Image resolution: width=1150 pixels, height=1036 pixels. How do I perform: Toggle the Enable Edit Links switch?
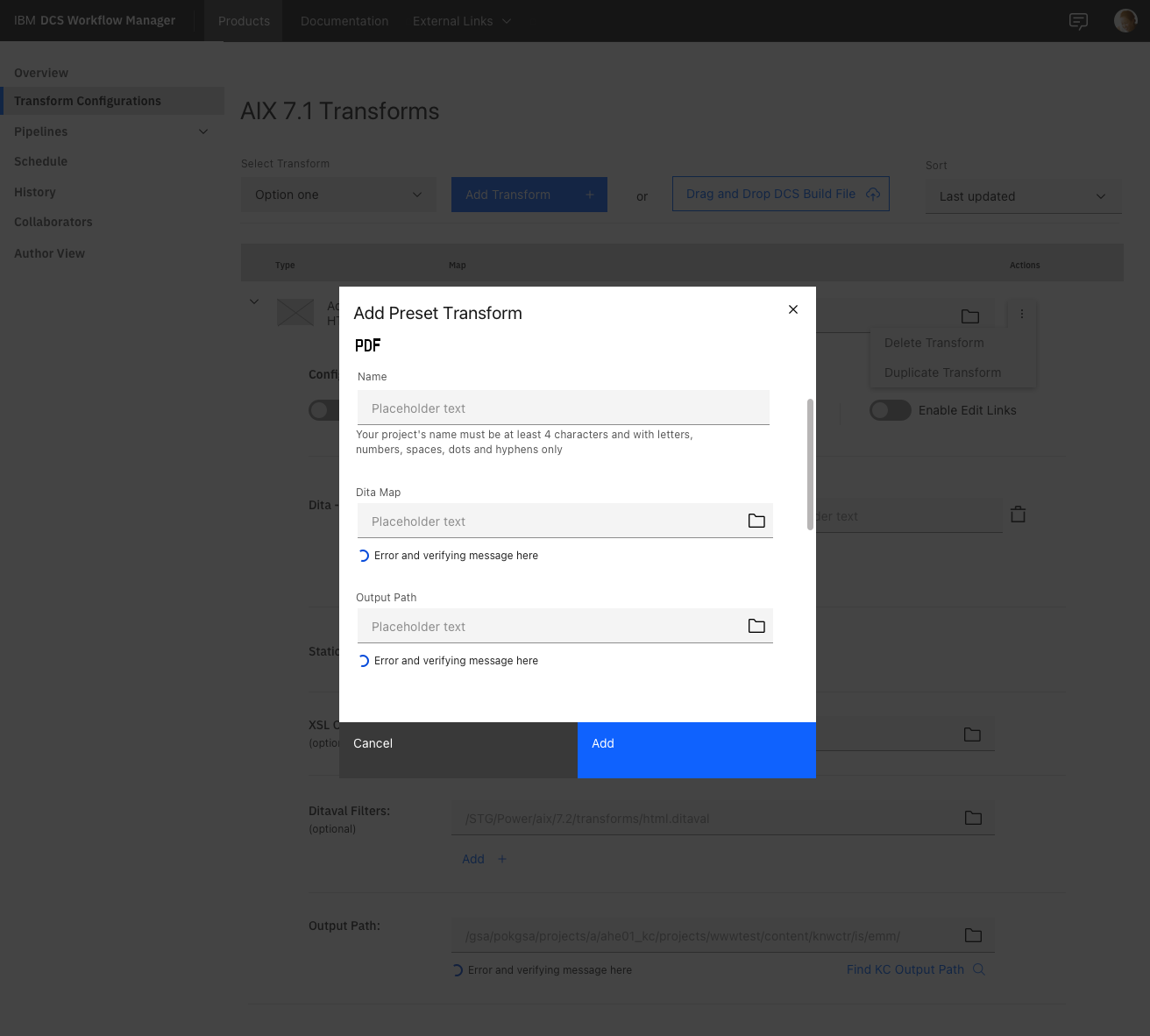[891, 410]
